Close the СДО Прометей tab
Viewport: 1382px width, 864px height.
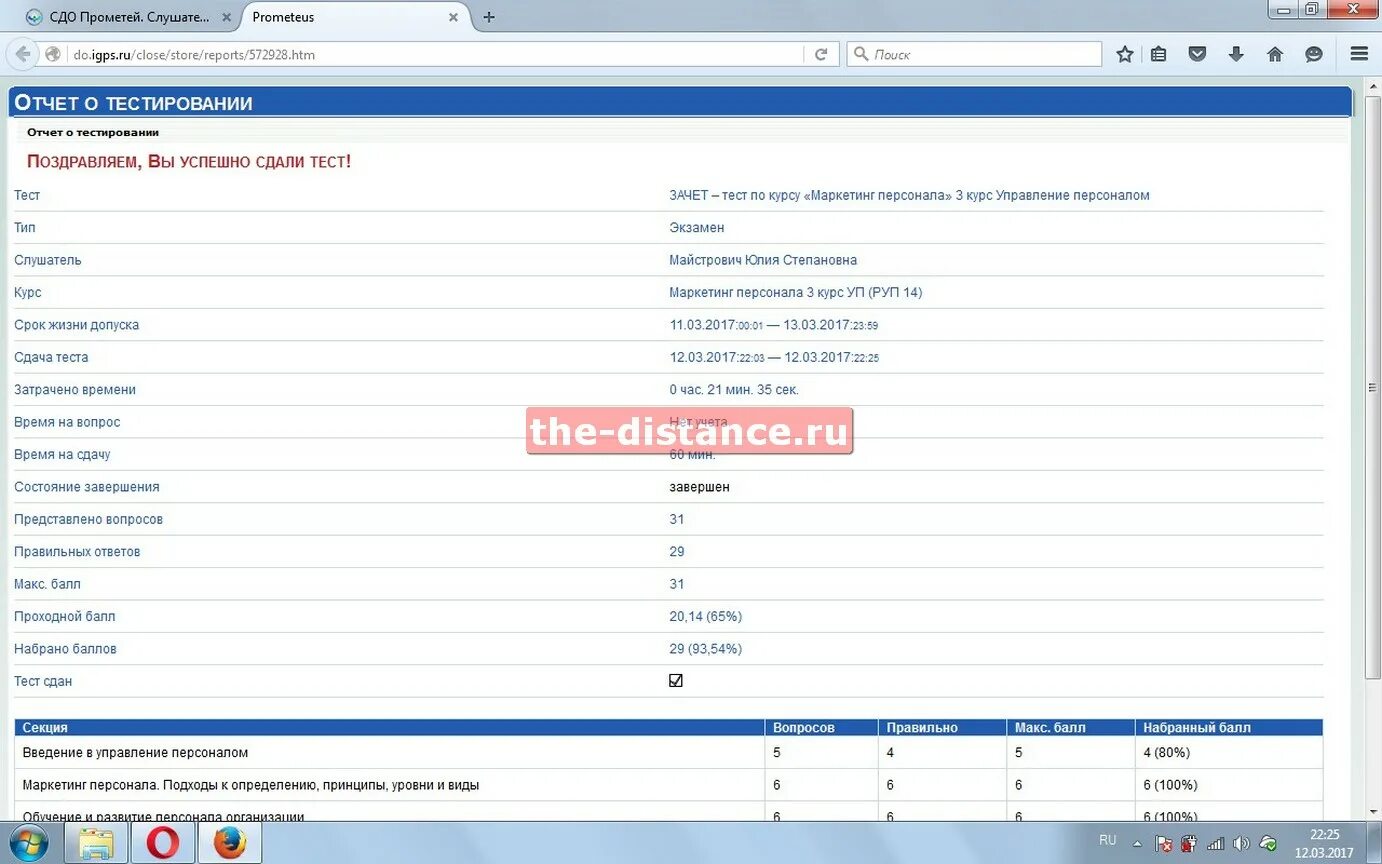226,17
